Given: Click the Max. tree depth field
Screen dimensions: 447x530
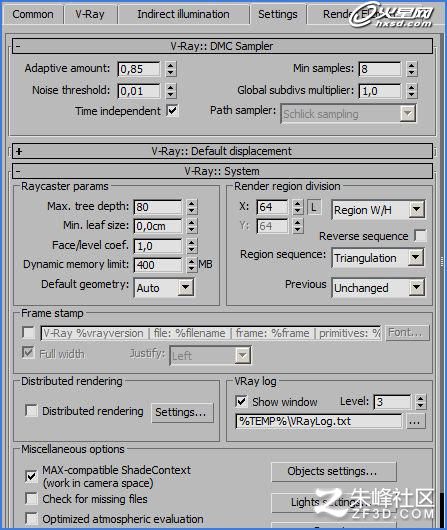Looking at the screenshot, I should (158, 207).
